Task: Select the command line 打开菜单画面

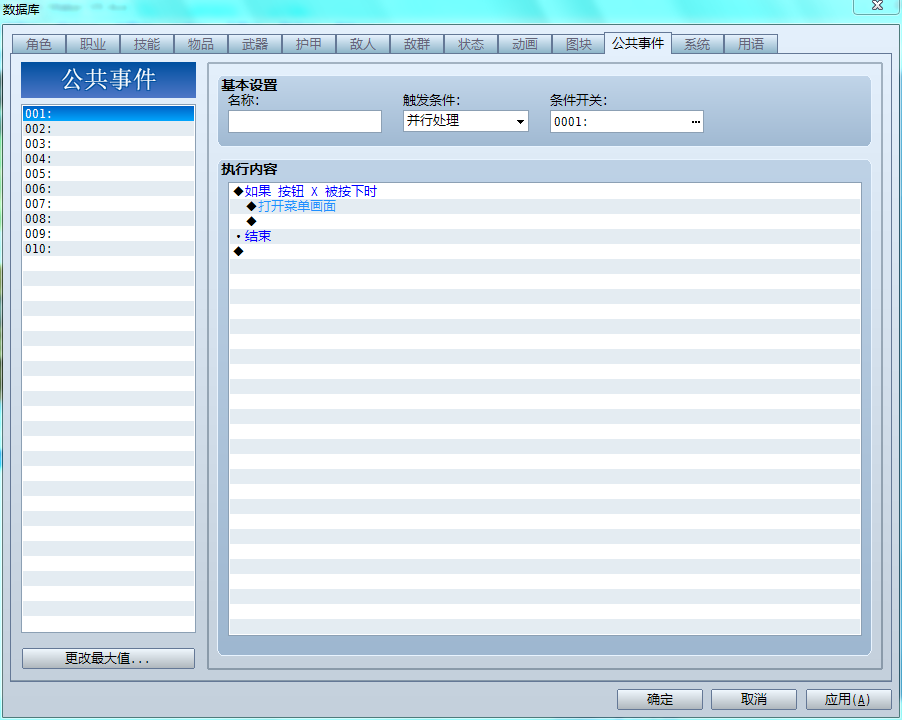Action: pos(545,206)
